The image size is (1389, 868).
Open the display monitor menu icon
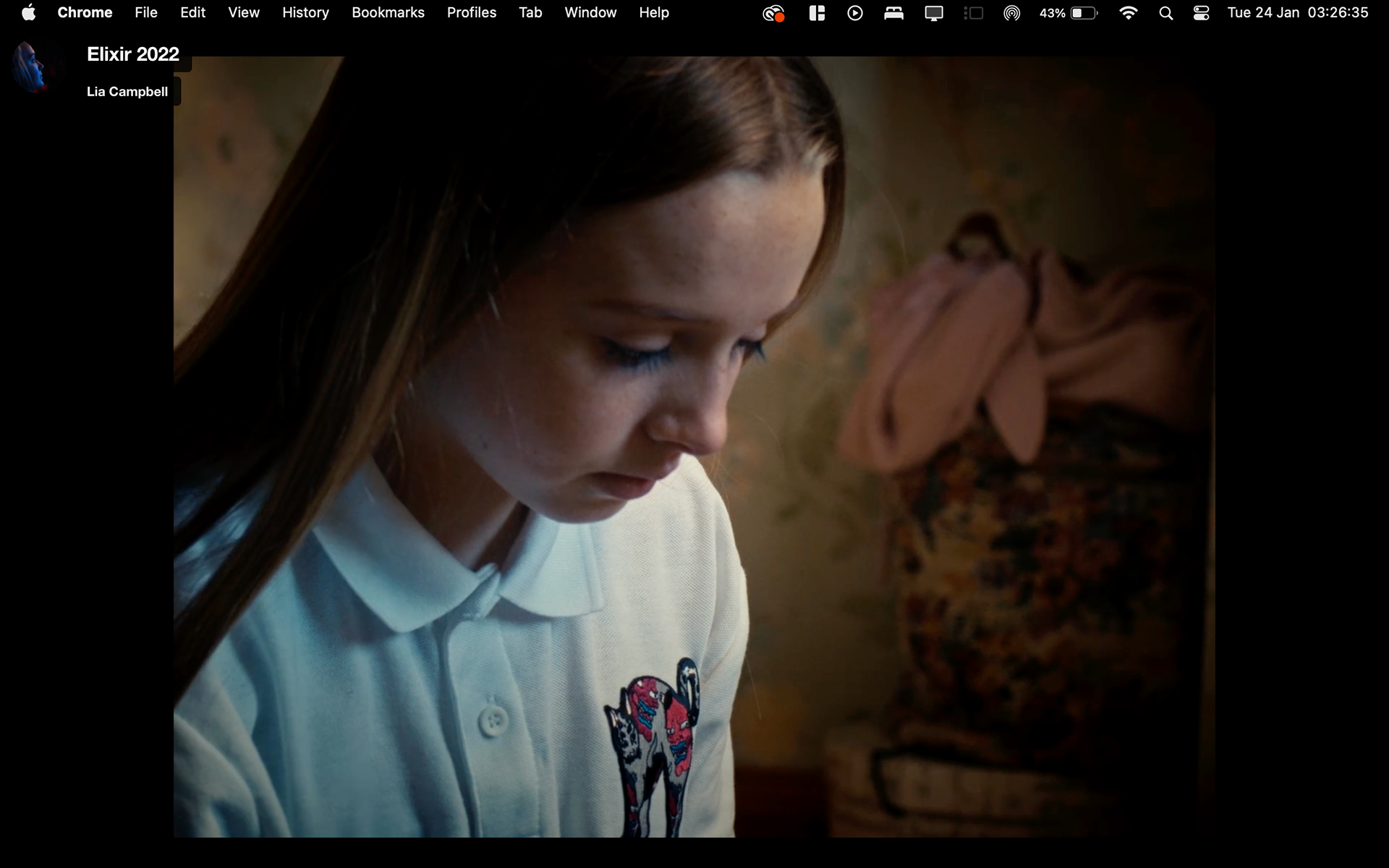(934, 13)
